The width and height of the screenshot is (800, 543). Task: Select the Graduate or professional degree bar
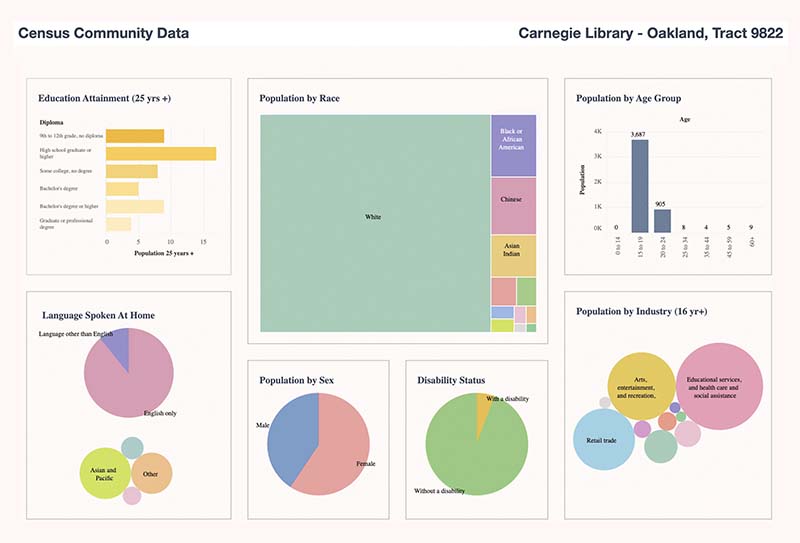click(118, 224)
